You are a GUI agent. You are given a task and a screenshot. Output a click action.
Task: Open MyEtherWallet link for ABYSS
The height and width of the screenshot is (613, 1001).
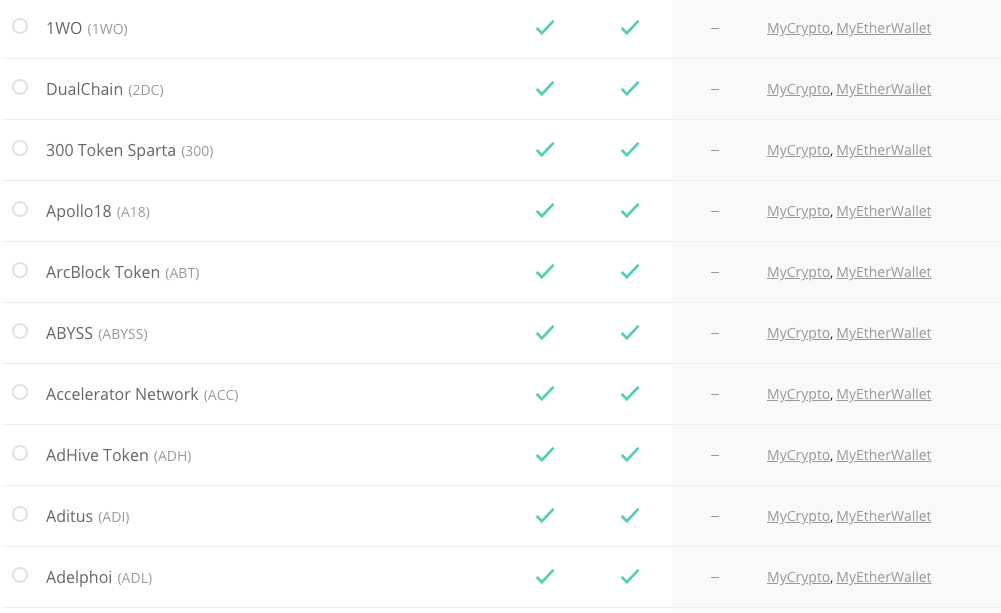pos(884,333)
